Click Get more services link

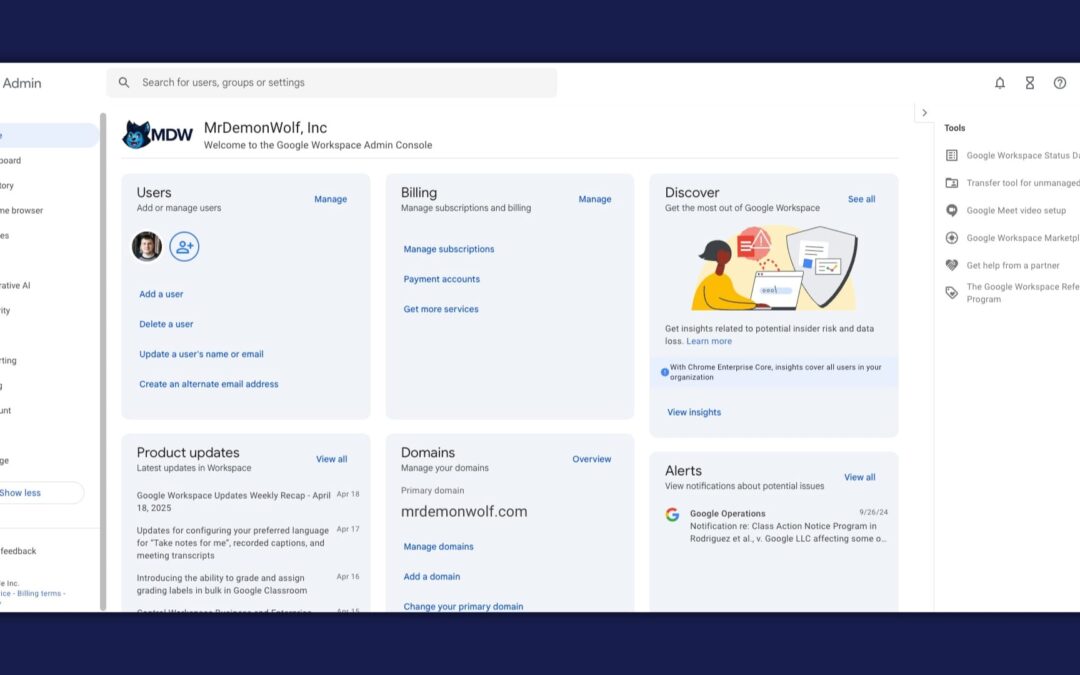(x=441, y=309)
